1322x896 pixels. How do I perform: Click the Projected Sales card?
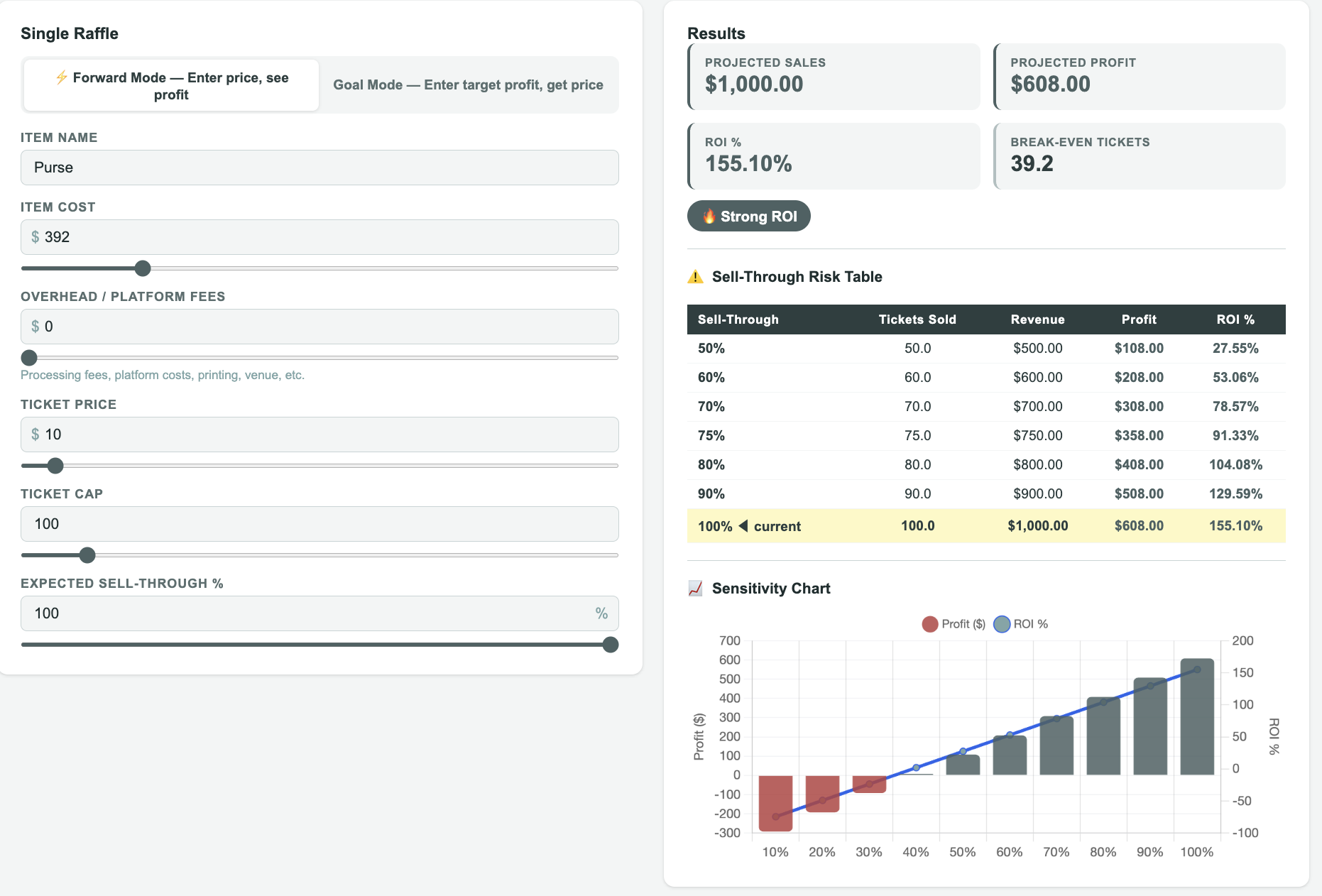tap(834, 77)
